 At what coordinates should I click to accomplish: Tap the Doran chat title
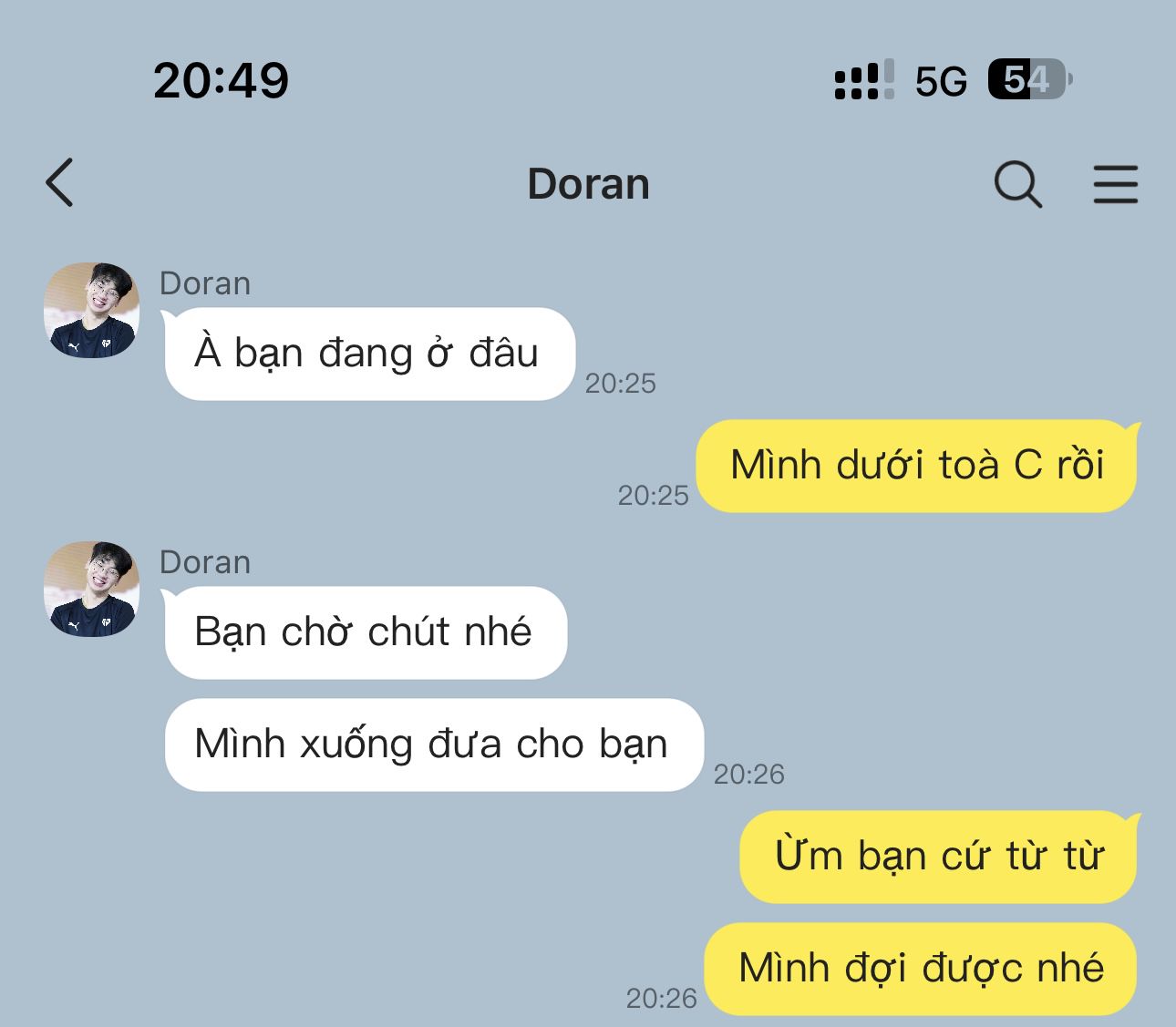(588, 184)
